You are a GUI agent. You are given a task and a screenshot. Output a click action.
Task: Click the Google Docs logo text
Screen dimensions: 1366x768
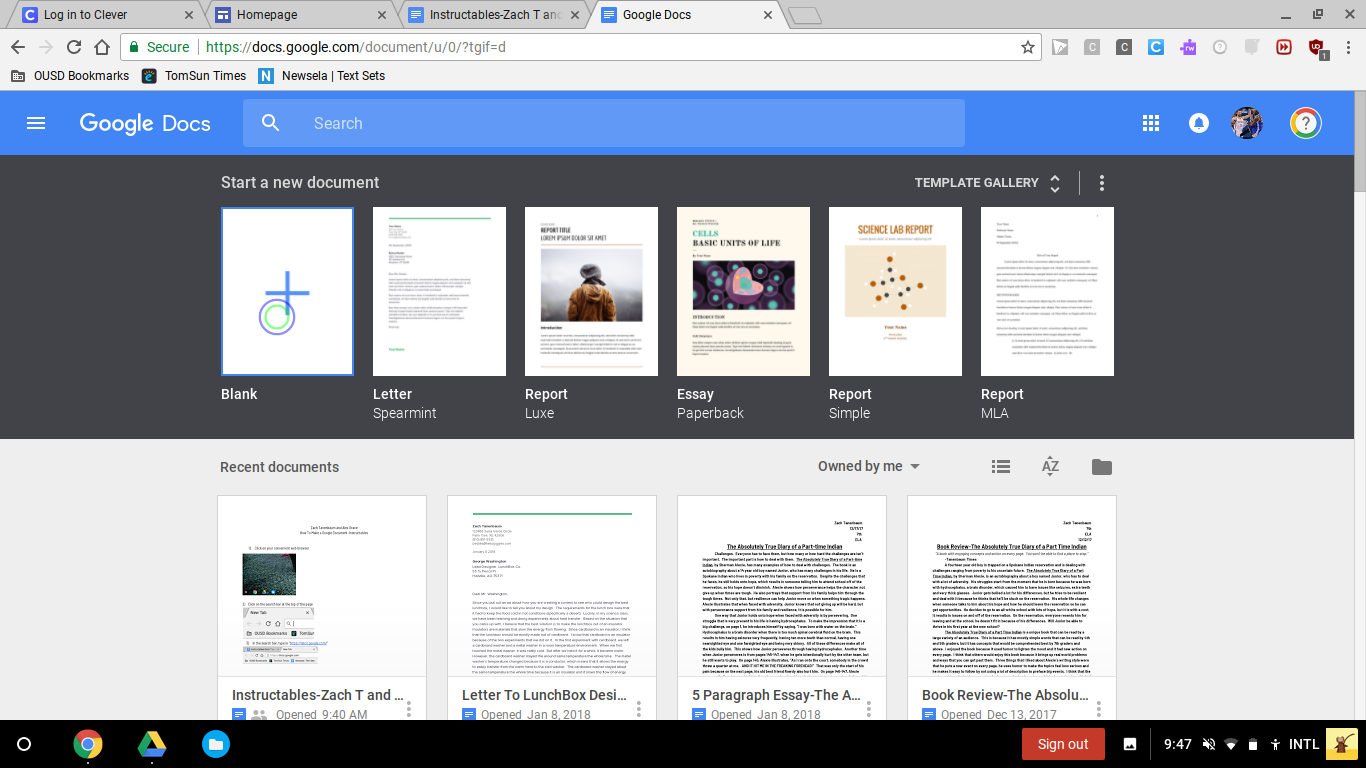tap(145, 123)
